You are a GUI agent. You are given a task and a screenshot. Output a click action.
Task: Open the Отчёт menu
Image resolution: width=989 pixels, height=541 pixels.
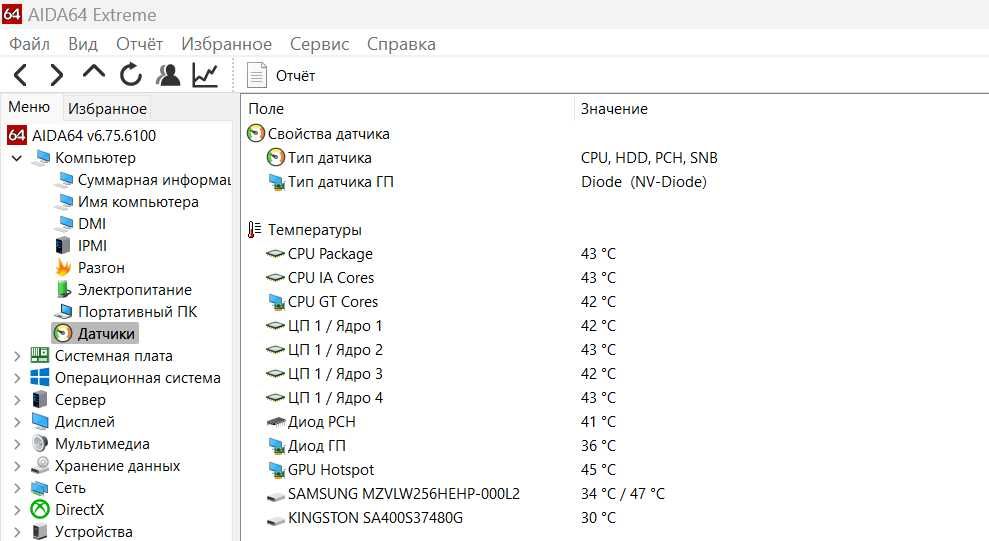coord(139,44)
